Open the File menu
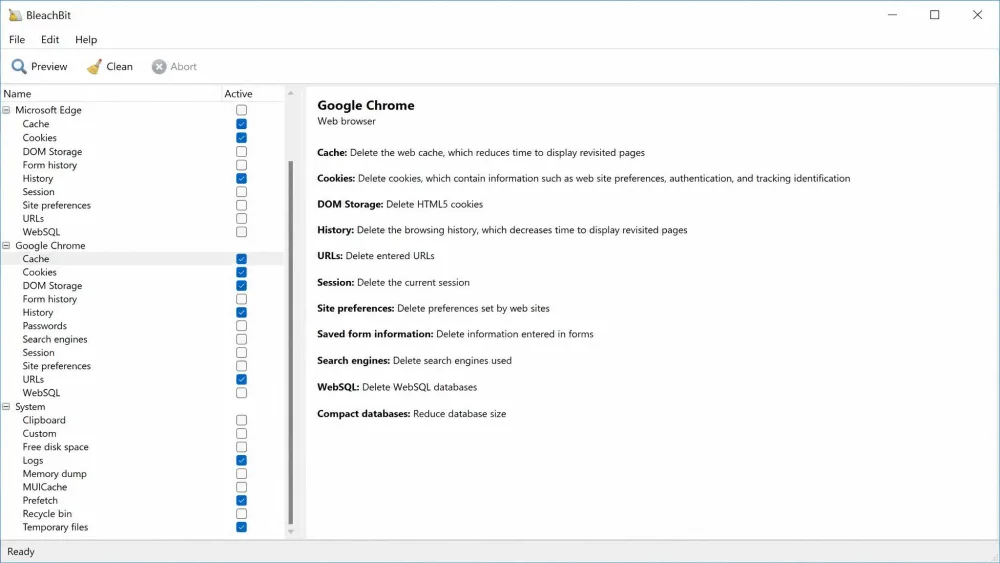The image size is (1000, 563). click(x=17, y=40)
